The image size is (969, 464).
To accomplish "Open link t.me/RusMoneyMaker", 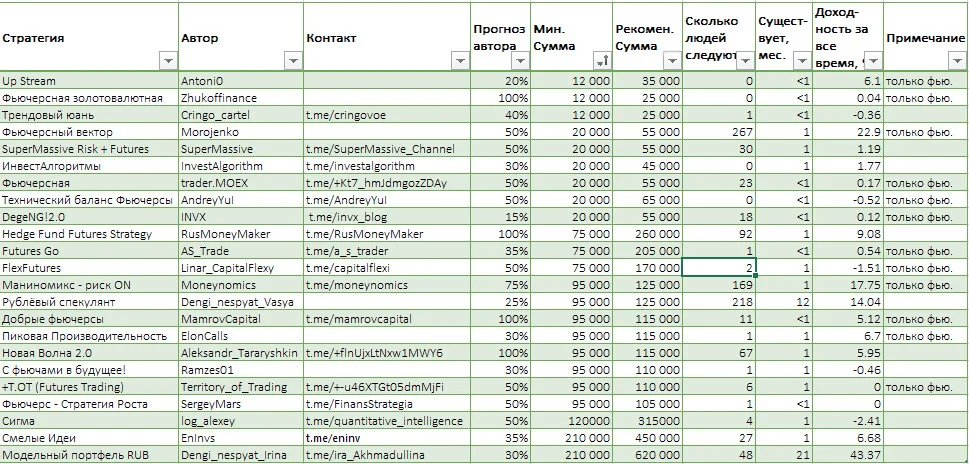I will tap(365, 234).
